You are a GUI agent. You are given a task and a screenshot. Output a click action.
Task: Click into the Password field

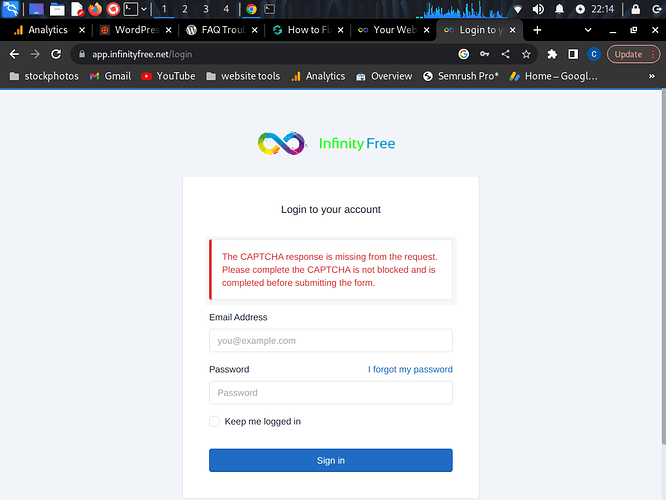click(x=330, y=393)
